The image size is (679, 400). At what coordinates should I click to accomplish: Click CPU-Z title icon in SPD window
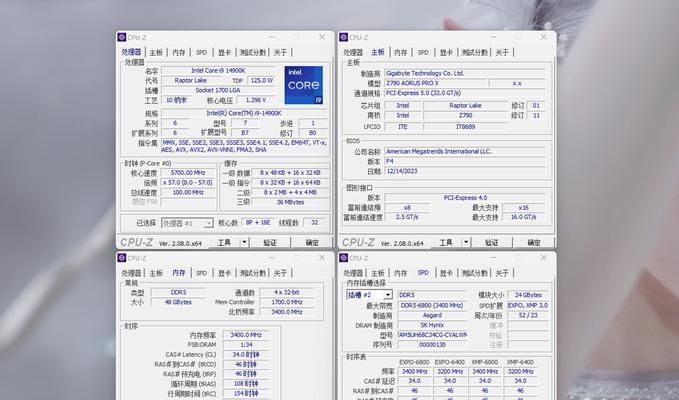tap(344, 258)
